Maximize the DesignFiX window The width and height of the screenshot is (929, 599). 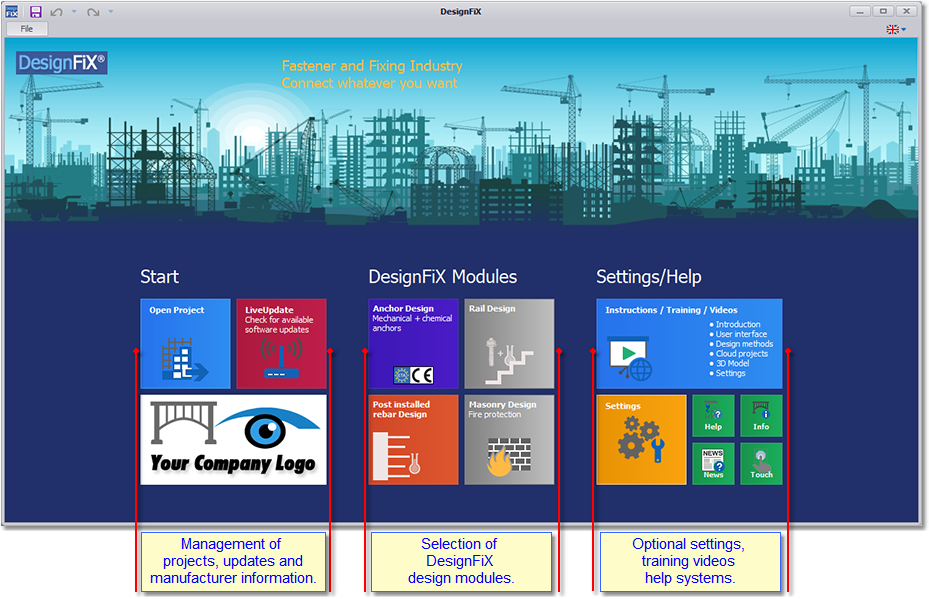(883, 11)
